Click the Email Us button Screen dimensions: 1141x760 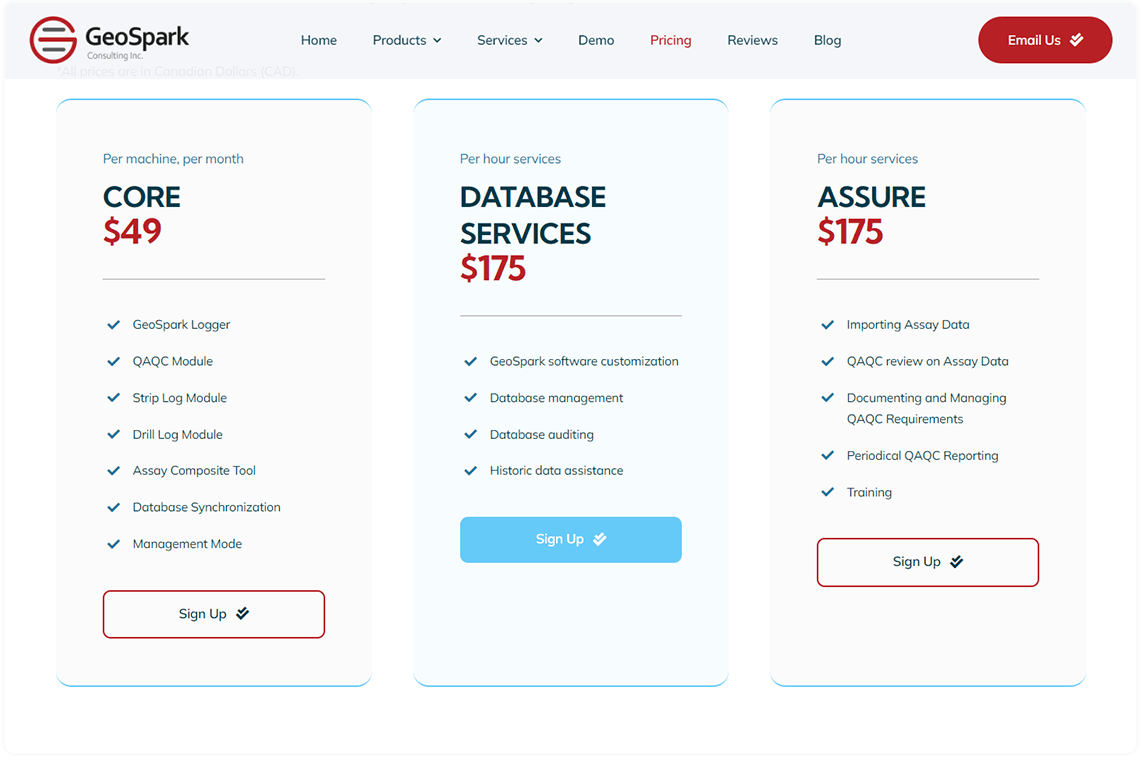pos(1045,40)
